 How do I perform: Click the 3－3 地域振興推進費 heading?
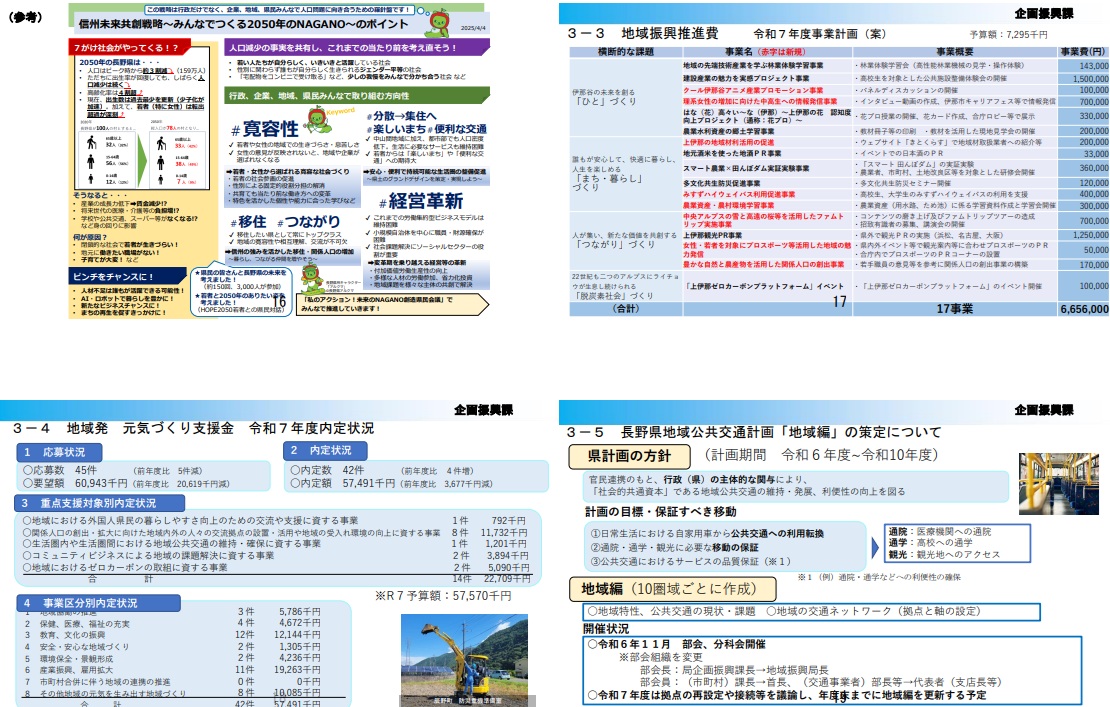pos(643,33)
